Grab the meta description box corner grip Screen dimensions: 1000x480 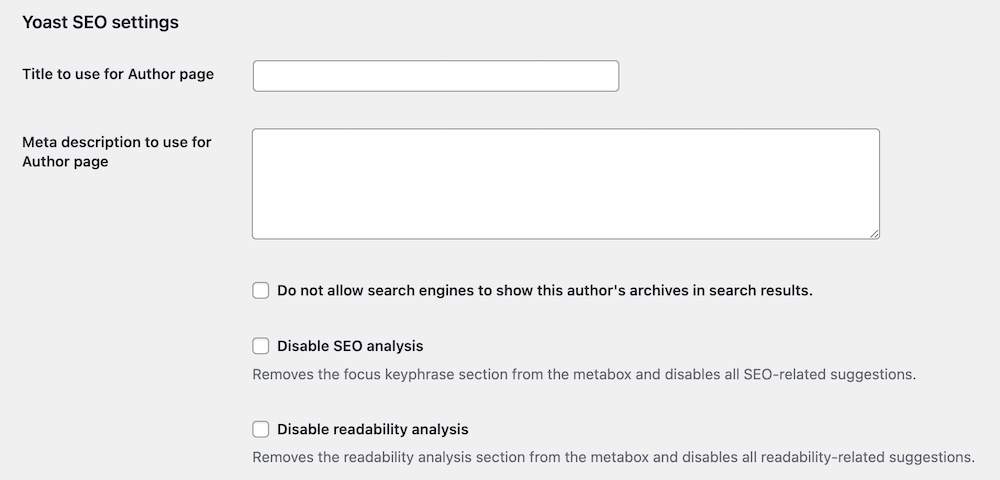(x=874, y=234)
